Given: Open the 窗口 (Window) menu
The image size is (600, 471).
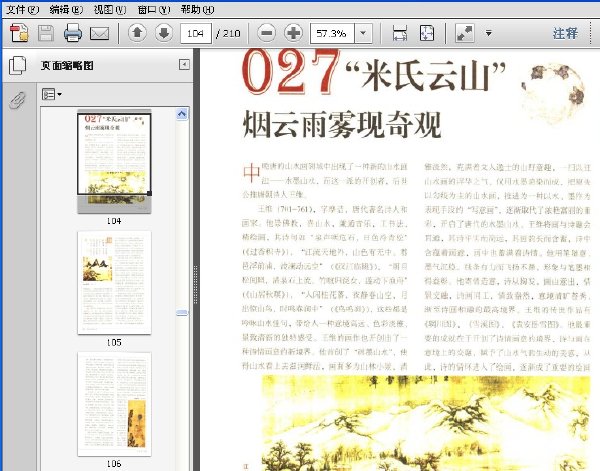Looking at the screenshot, I should click(x=154, y=9).
